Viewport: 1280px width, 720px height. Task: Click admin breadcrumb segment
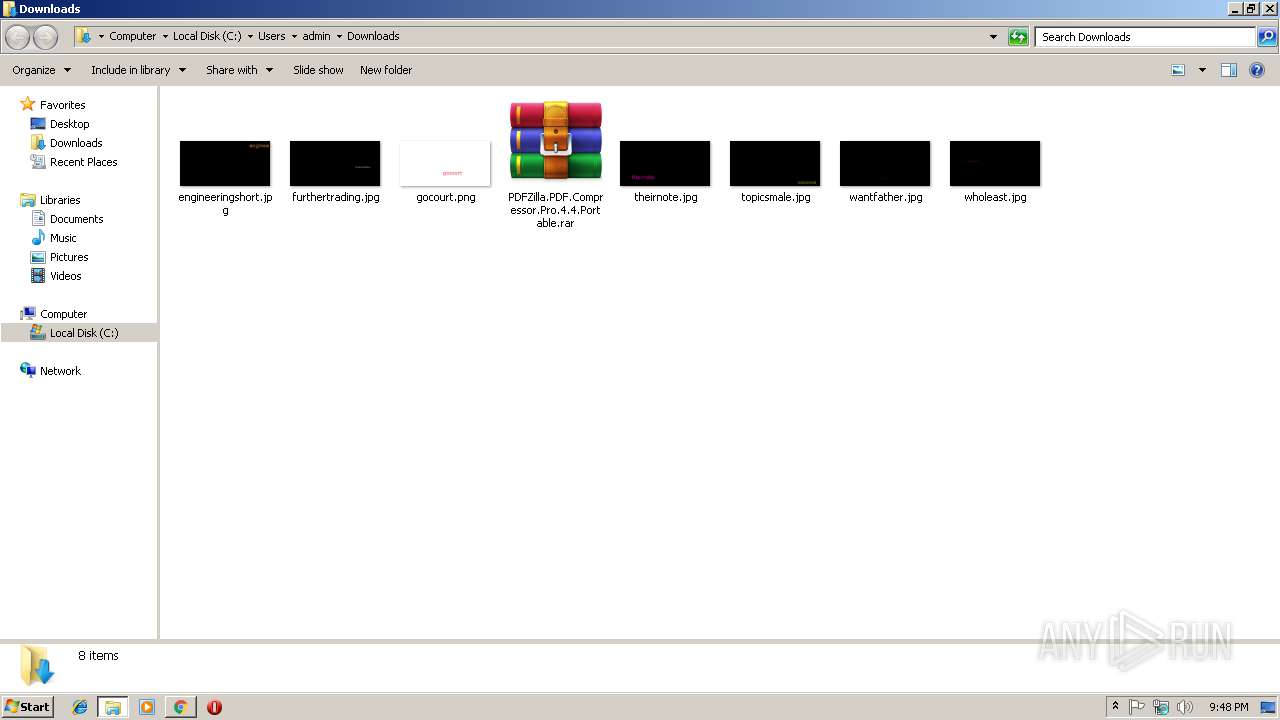tap(316, 36)
